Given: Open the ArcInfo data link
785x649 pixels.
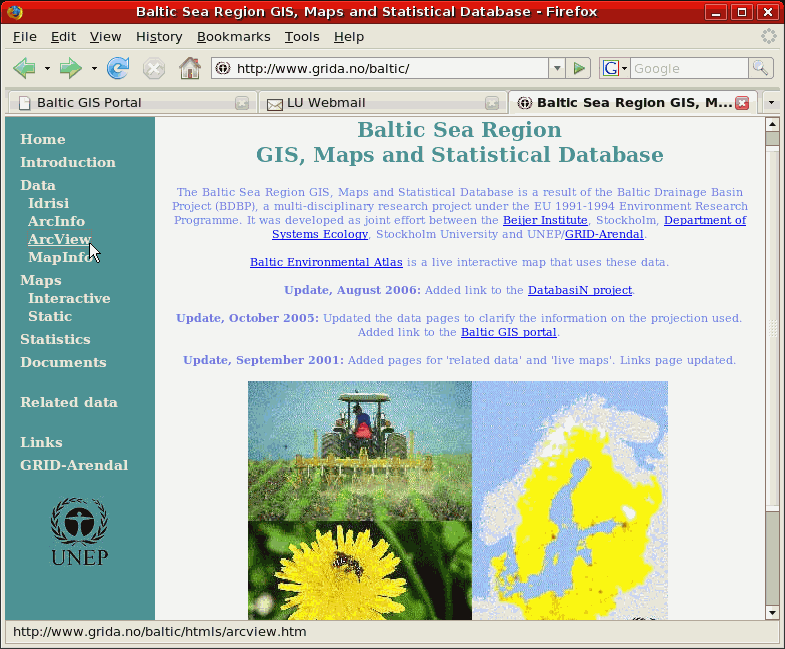Looking at the screenshot, I should point(56,221).
